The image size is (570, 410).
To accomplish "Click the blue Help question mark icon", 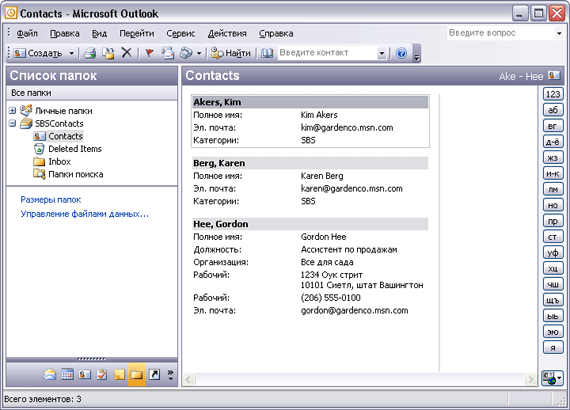I will click(401, 53).
